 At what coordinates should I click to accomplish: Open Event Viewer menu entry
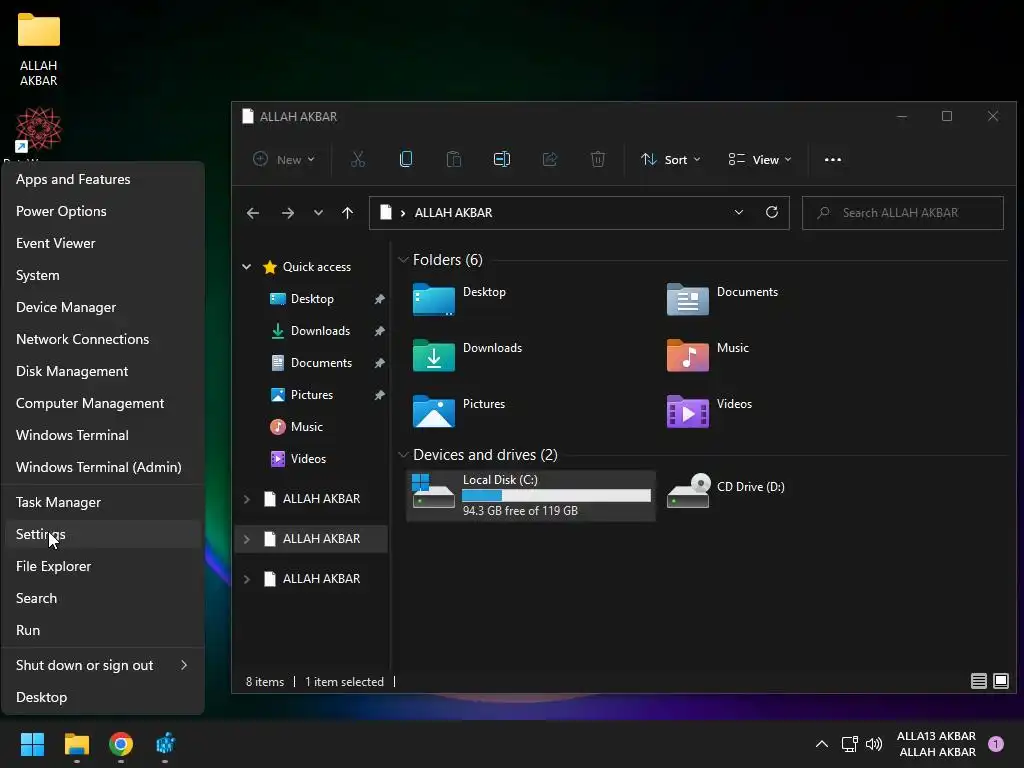pyautogui.click(x=103, y=243)
